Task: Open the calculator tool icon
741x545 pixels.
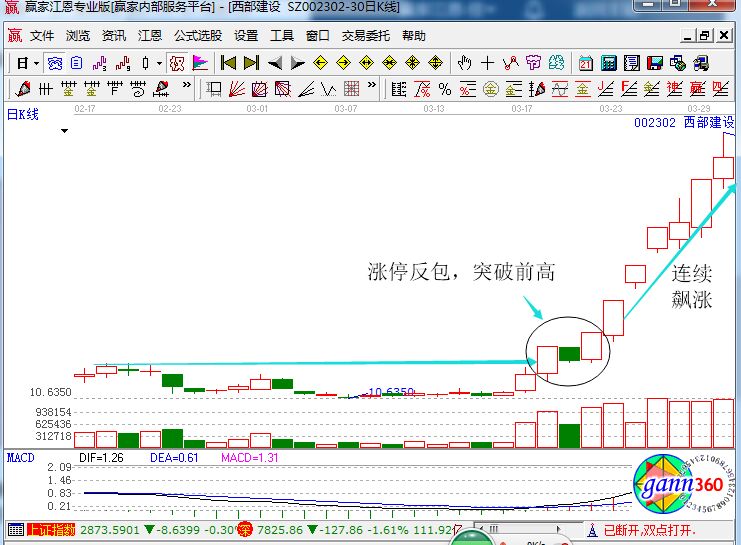Action: (x=608, y=62)
